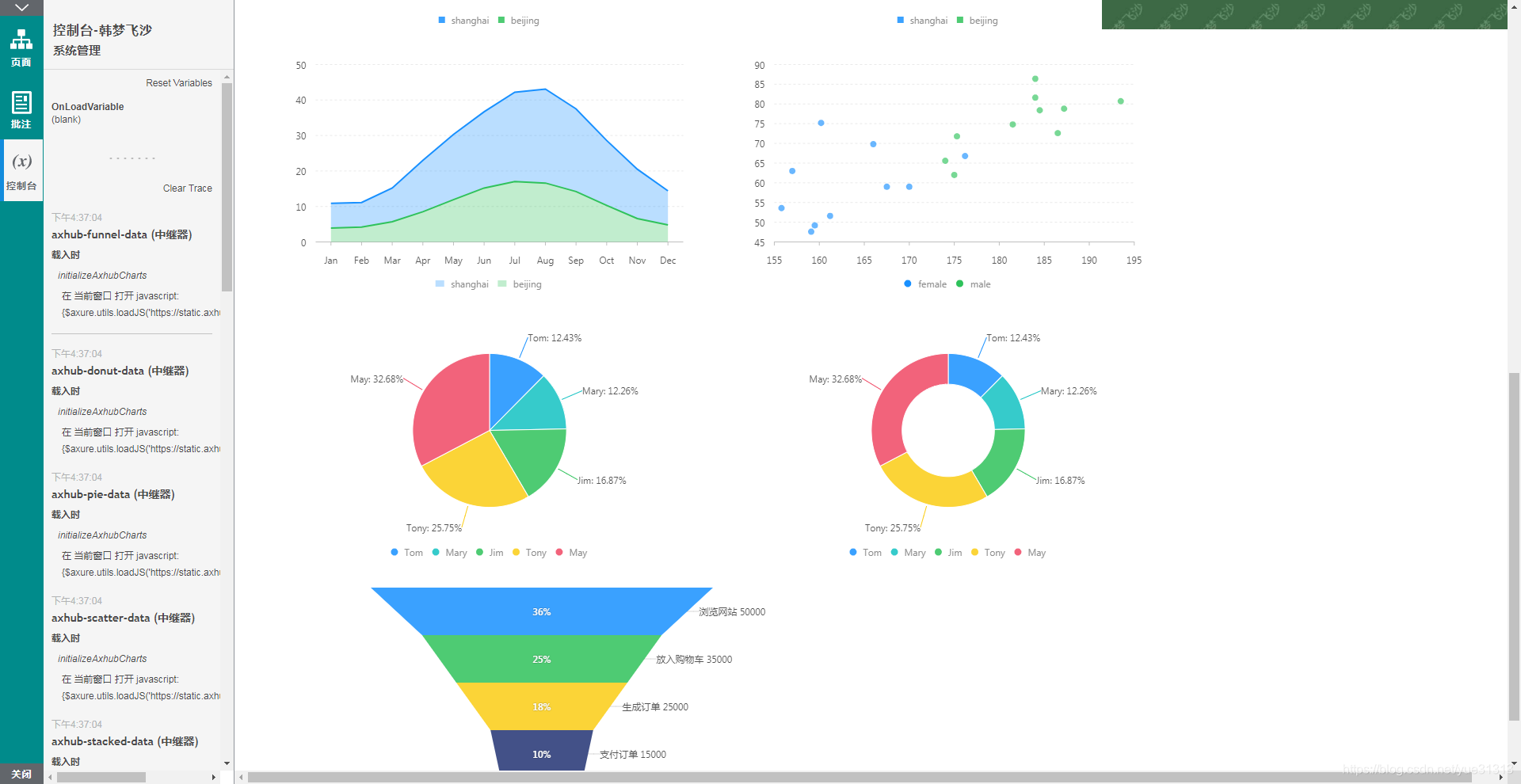Select axhub-donut-data trace entry
This screenshot has height=784, width=1521.
point(120,371)
